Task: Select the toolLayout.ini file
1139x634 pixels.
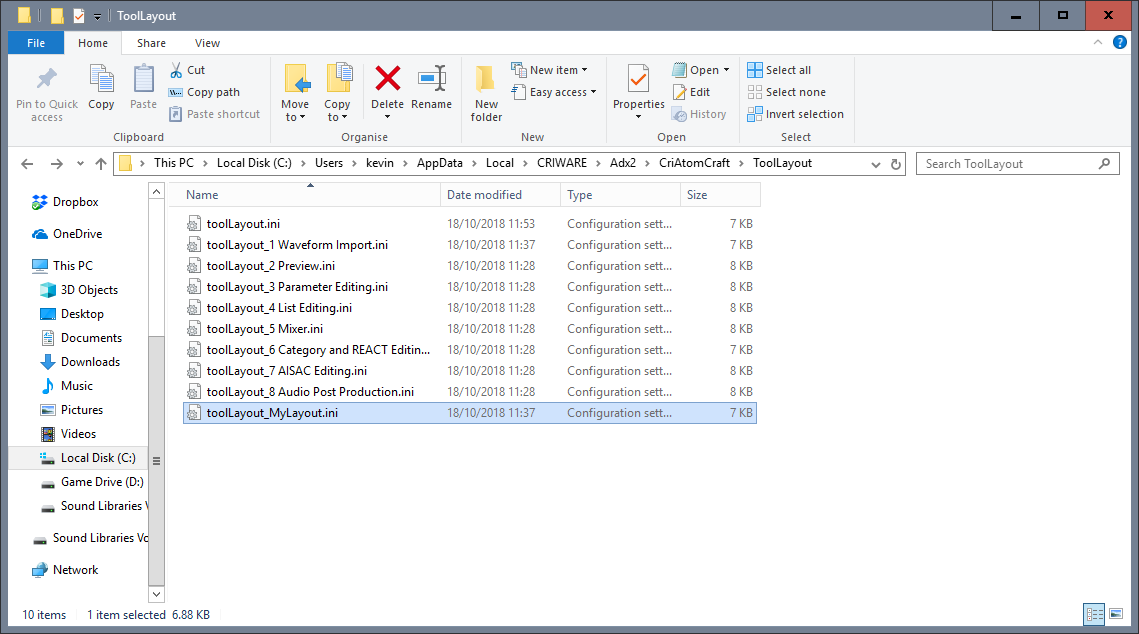Action: [x=469, y=224]
